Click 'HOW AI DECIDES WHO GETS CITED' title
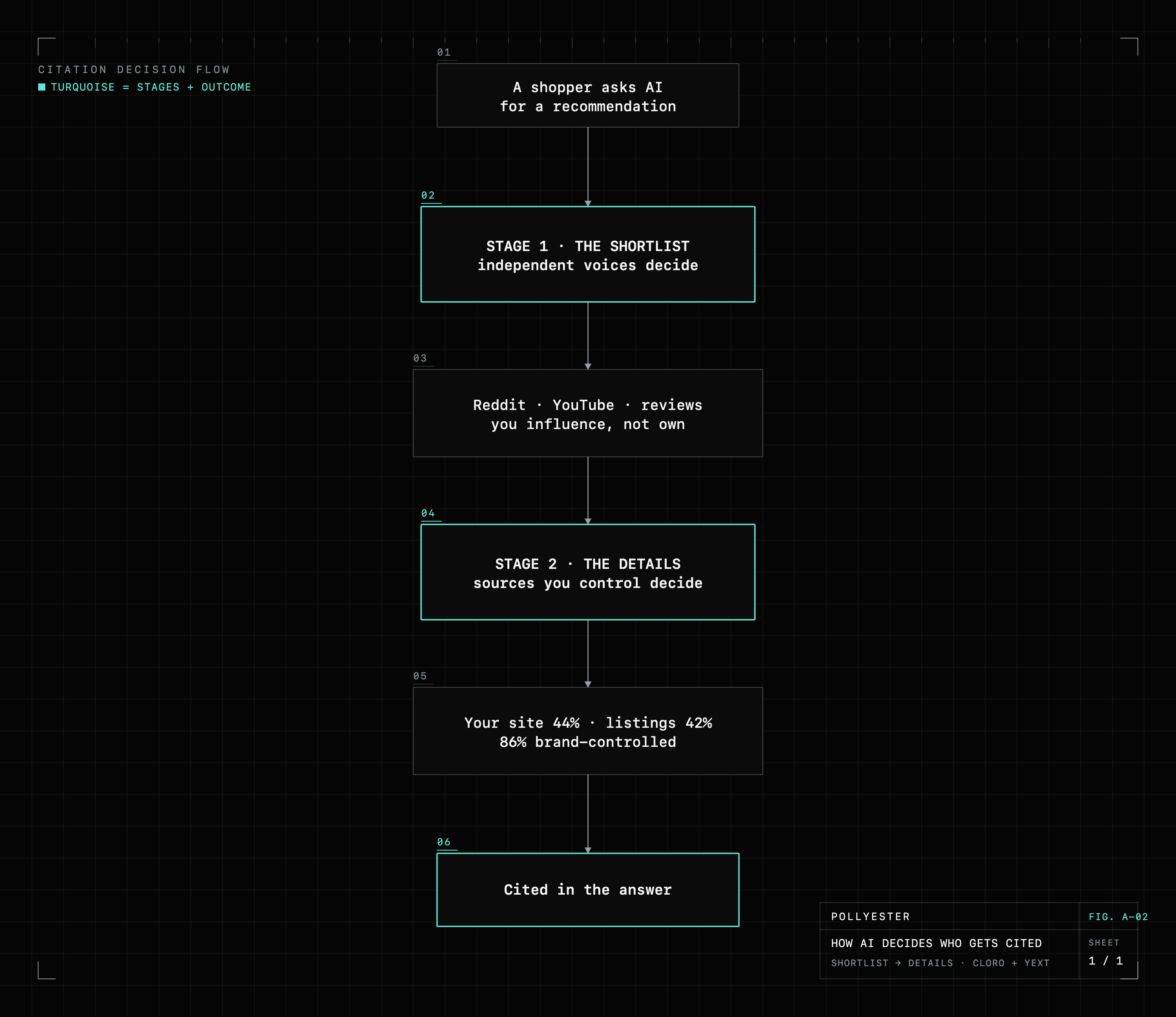The height and width of the screenshot is (1017, 1176). (936, 943)
